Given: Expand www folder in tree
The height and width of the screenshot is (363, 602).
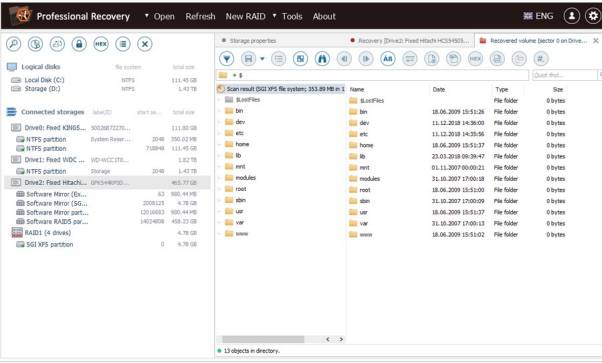Looking at the screenshot, I should [220, 234].
